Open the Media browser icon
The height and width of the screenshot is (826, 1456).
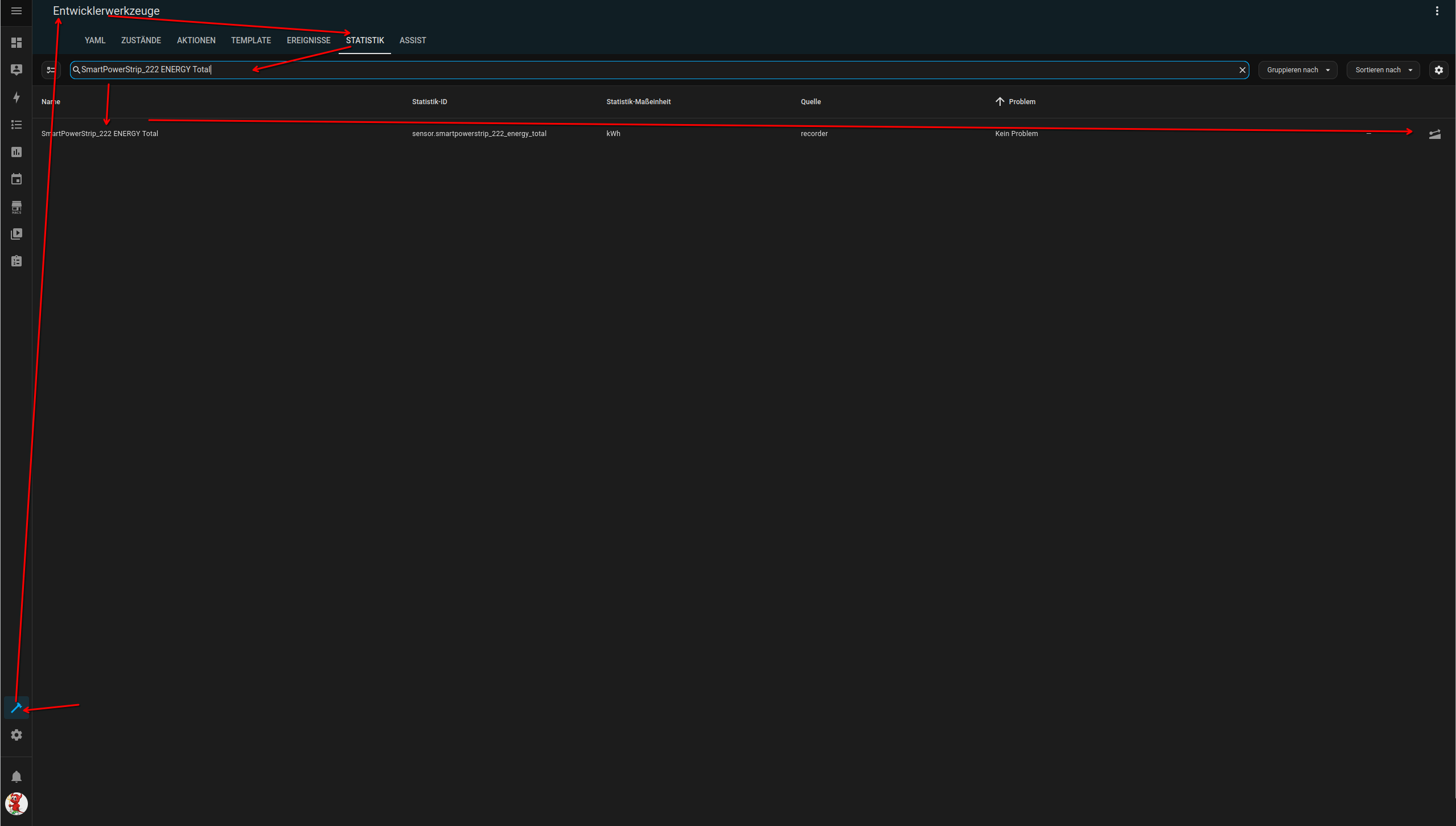point(17,234)
